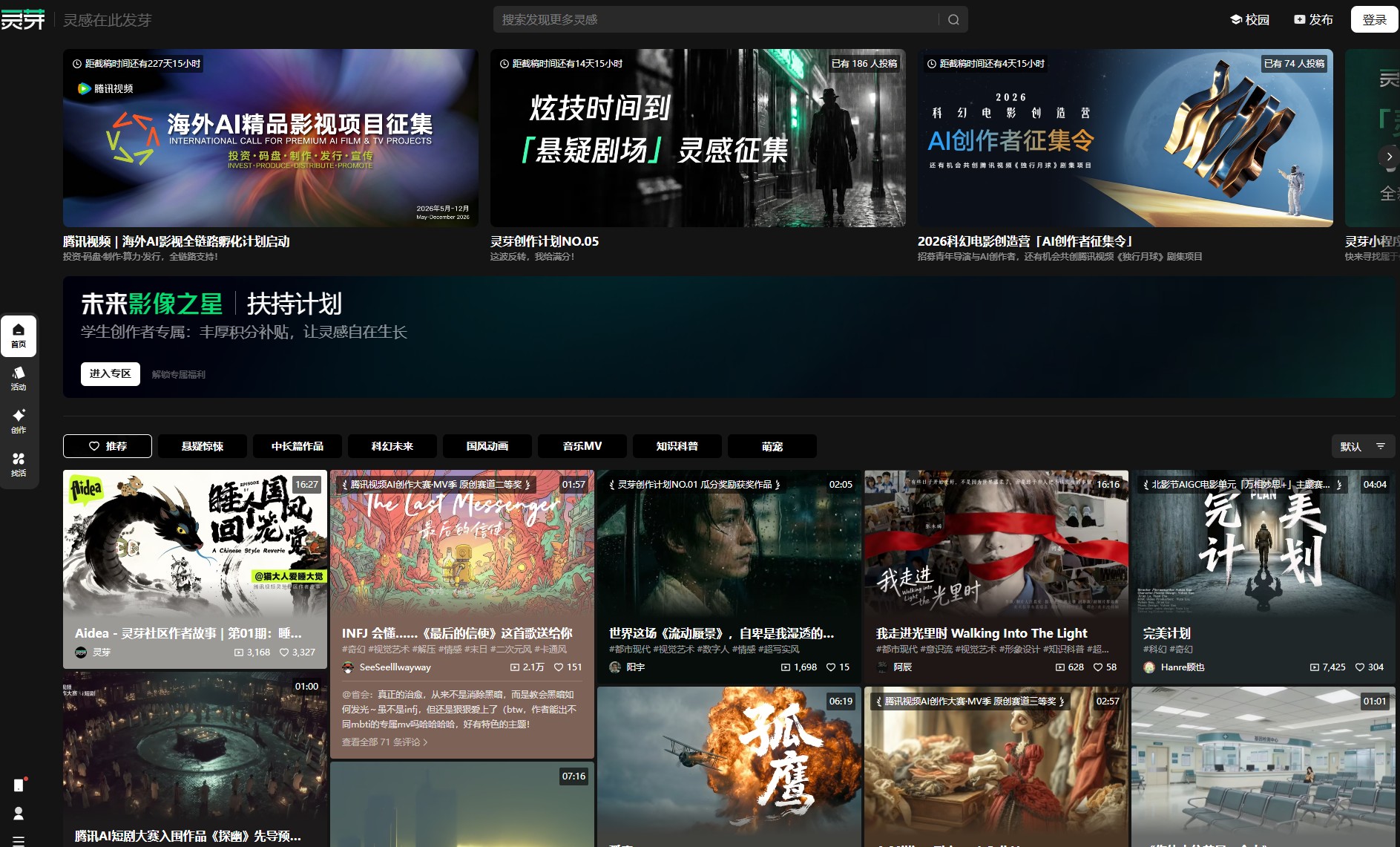Image resolution: width=1400 pixels, height=847 pixels.
Task: Click the heart icon on 完美计划 card
Action: pyautogui.click(x=1359, y=667)
